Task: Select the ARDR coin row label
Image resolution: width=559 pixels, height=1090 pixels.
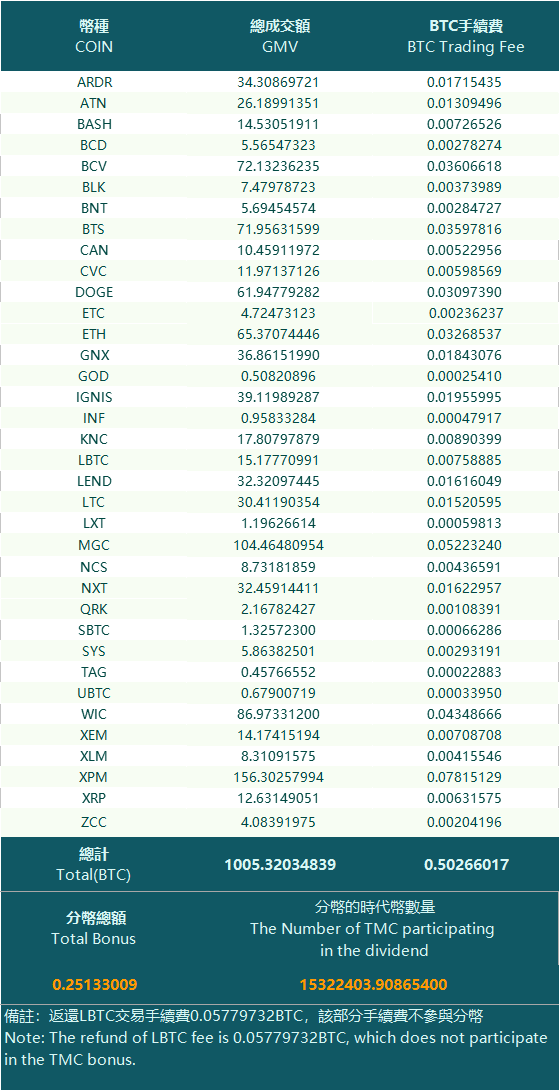Action: coord(95,82)
